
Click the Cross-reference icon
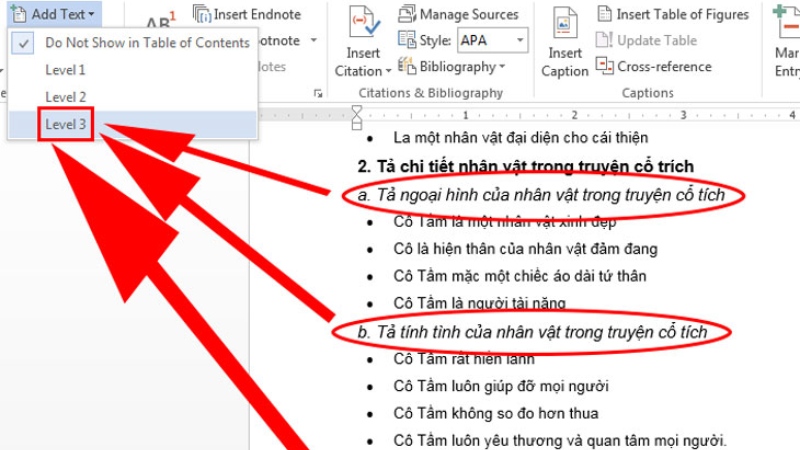(605, 66)
